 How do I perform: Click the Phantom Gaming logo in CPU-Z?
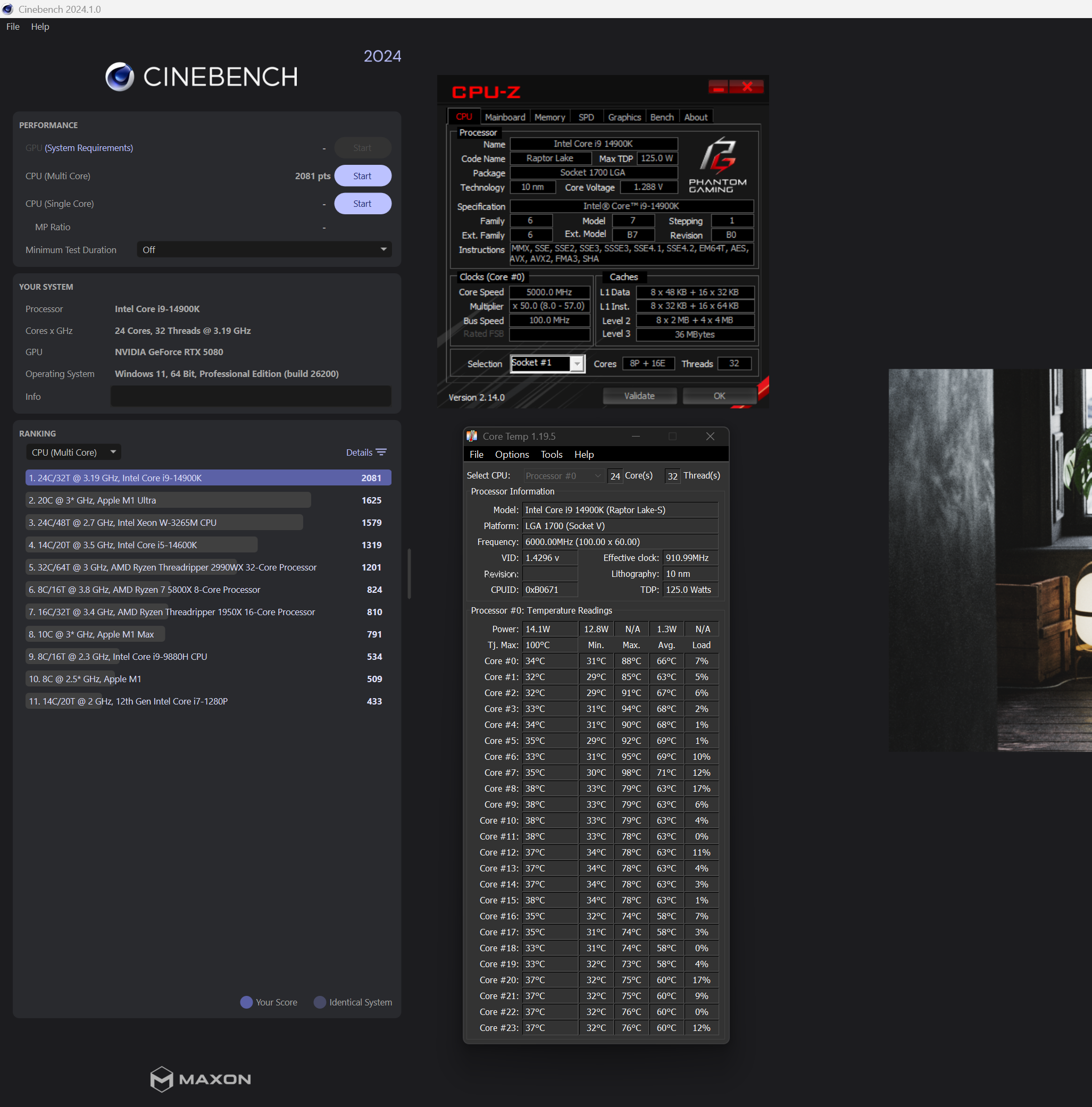point(717,164)
